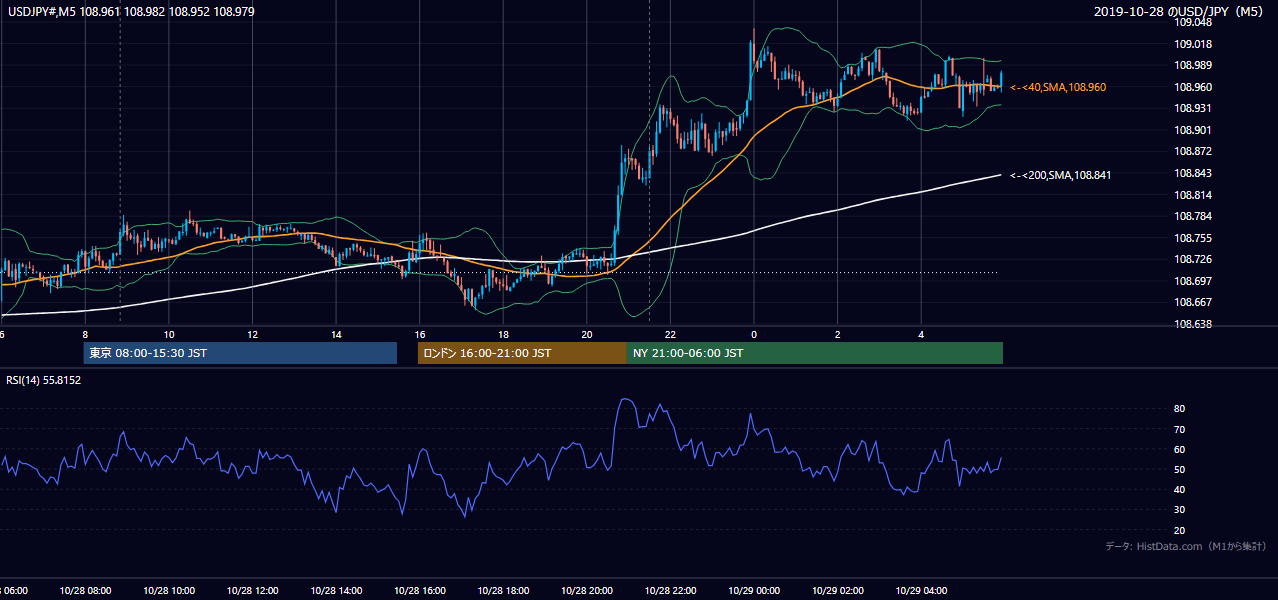The image size is (1278, 600).
Task: Click price level 108.755 on the axis
Action: 1192,238
